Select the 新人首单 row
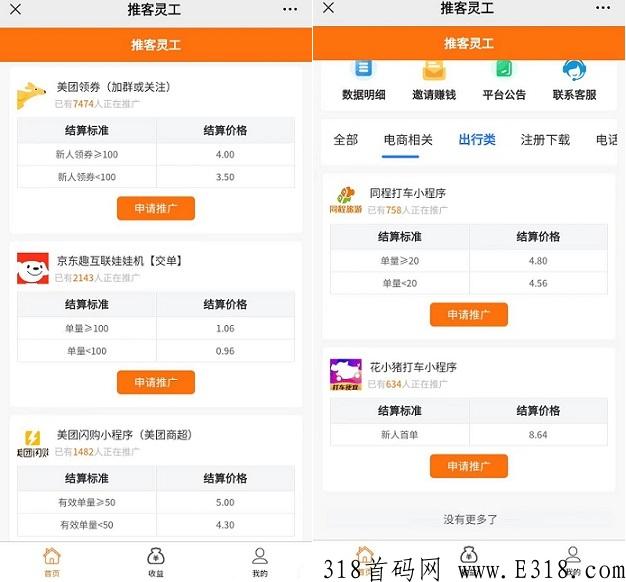This screenshot has width=626, height=582. [469, 435]
